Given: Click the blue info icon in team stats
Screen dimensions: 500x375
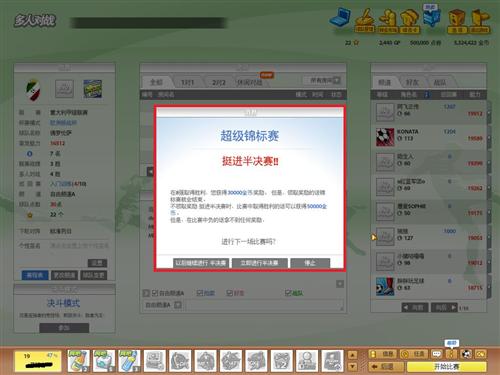Looking at the screenshot, I should pos(30,154).
